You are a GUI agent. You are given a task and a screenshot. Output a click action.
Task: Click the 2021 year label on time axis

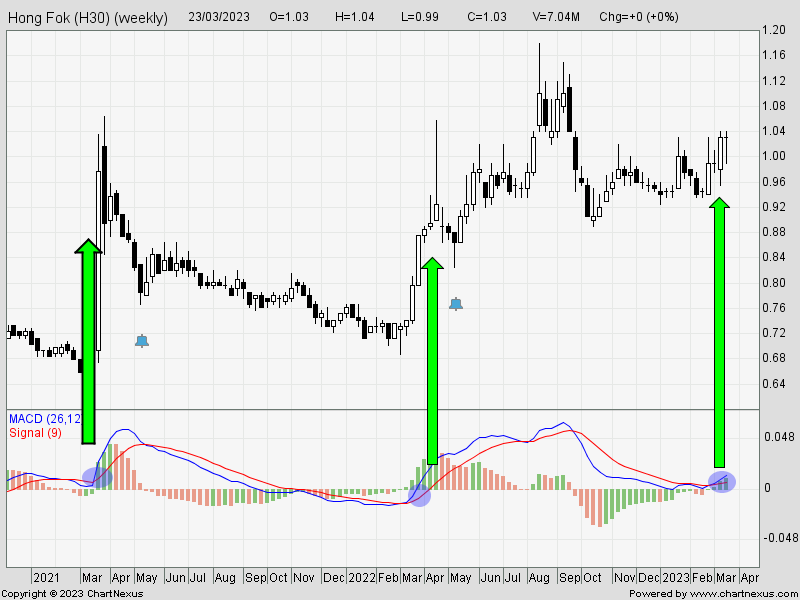tap(46, 578)
